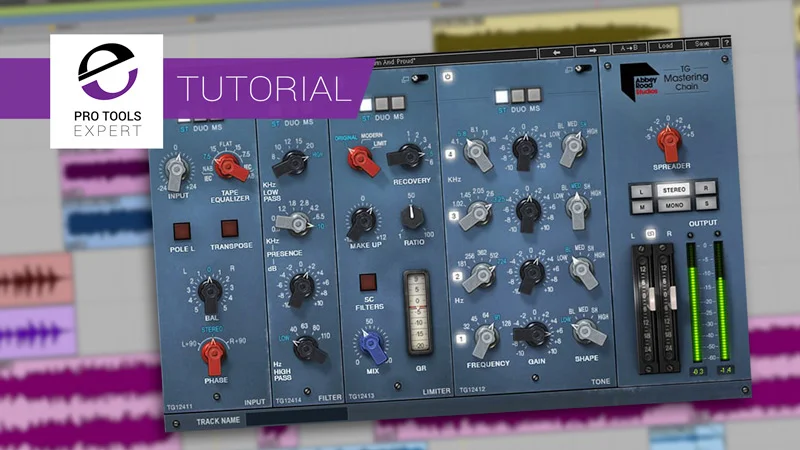This screenshot has width=800, height=450.
Task: Select ST mode in the Limiter module
Action: tap(366, 105)
